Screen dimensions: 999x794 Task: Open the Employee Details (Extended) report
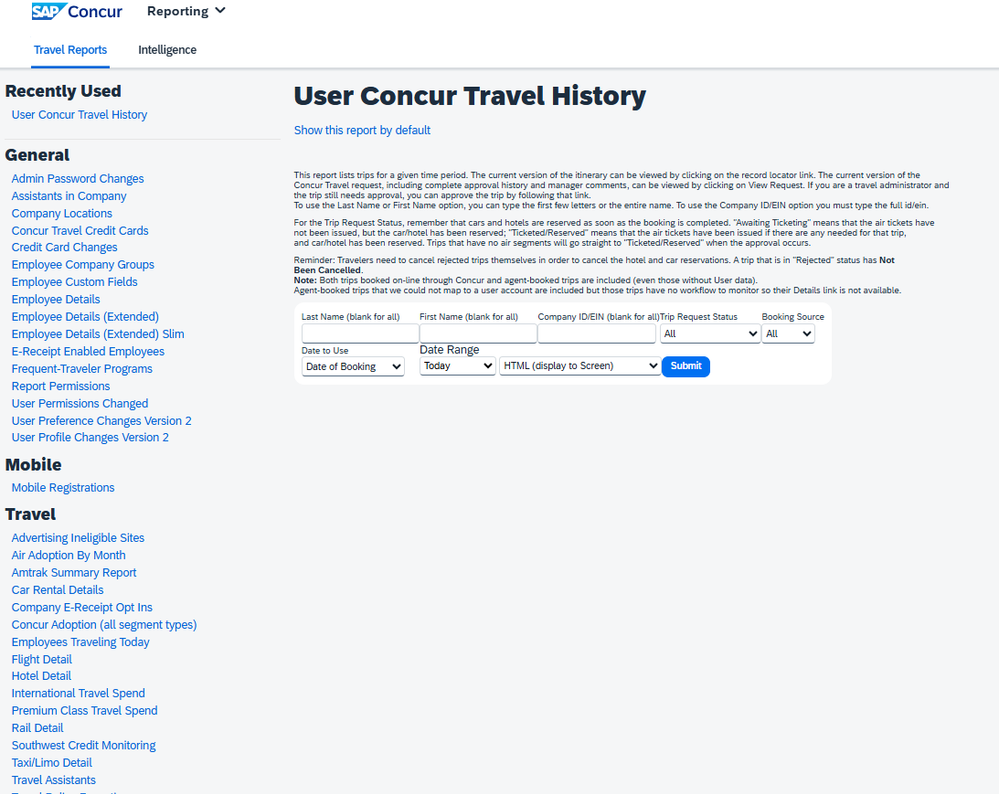click(85, 317)
